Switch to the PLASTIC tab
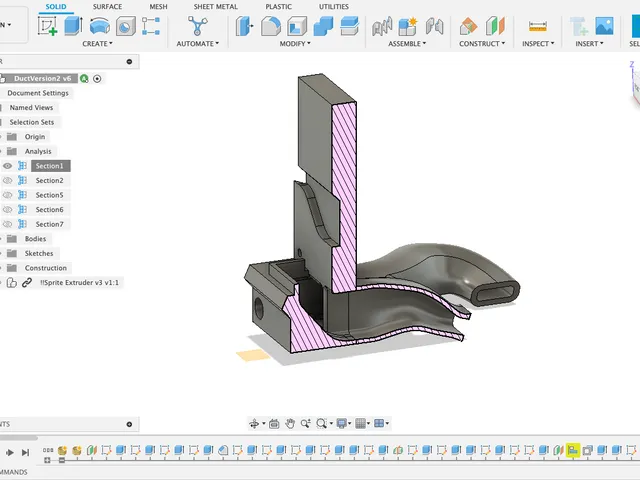 278,7
